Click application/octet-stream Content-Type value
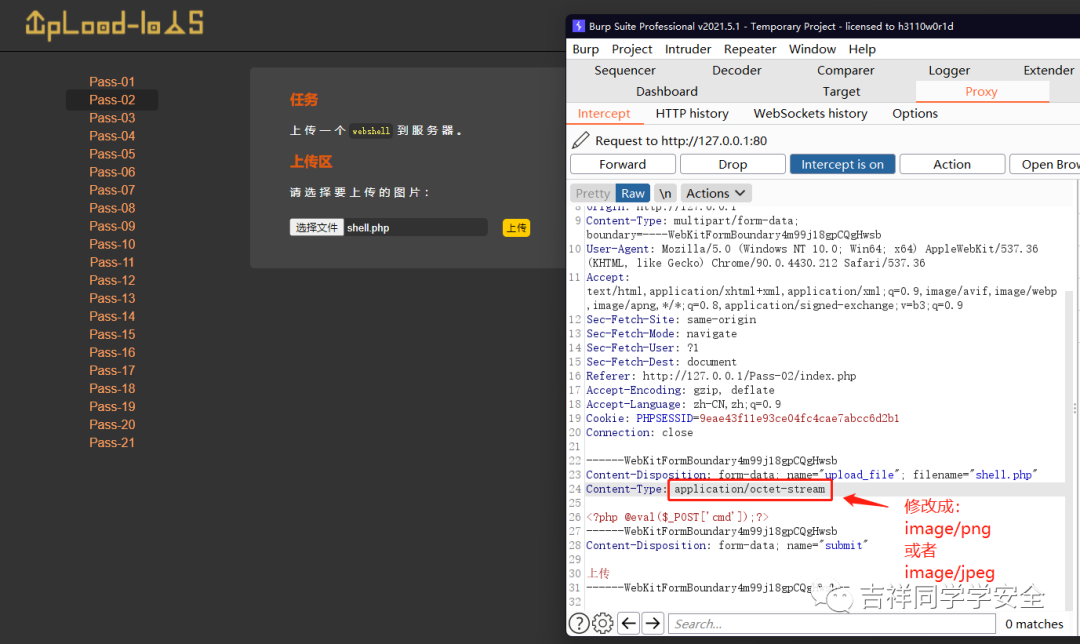1080x644 pixels. (x=749, y=489)
